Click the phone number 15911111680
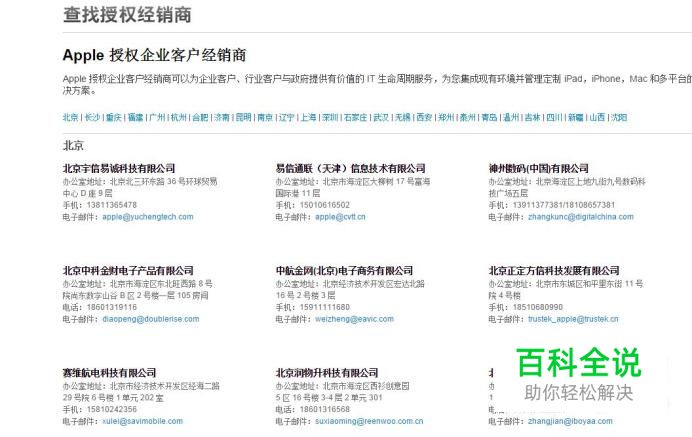692x437 pixels. click(x=325, y=307)
